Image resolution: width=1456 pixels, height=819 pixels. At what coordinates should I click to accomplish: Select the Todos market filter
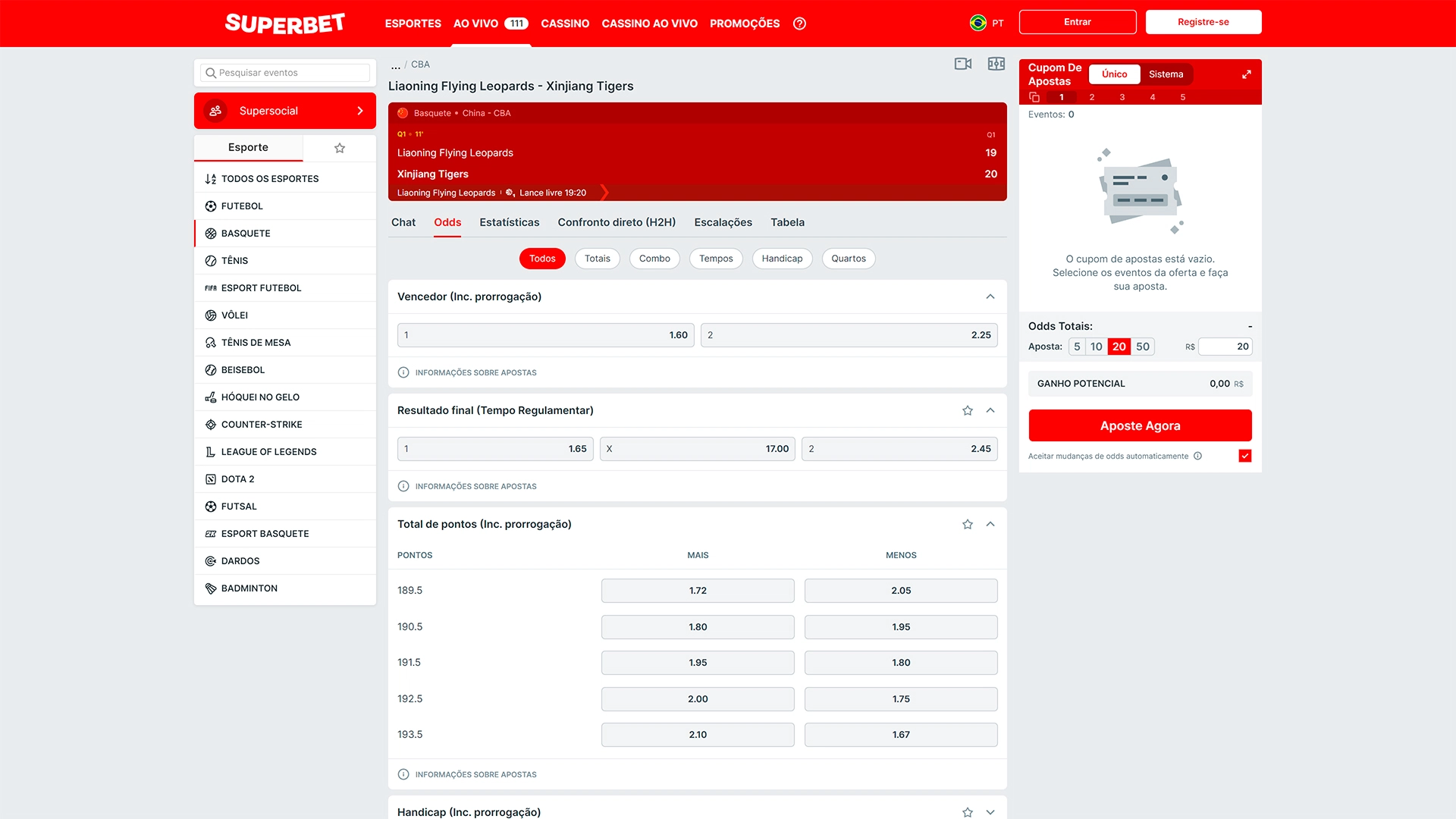pyautogui.click(x=542, y=259)
